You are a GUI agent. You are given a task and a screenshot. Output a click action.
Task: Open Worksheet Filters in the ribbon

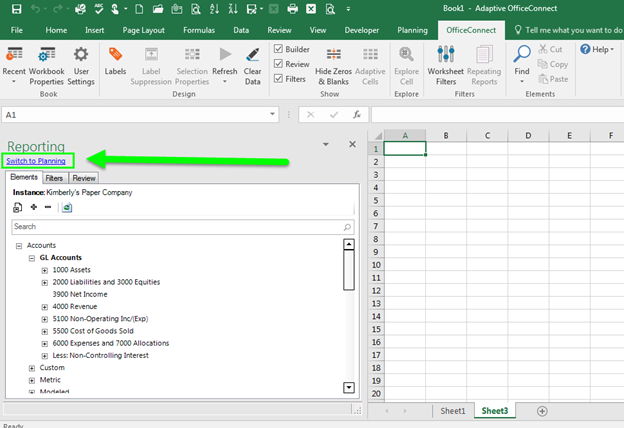[445, 66]
